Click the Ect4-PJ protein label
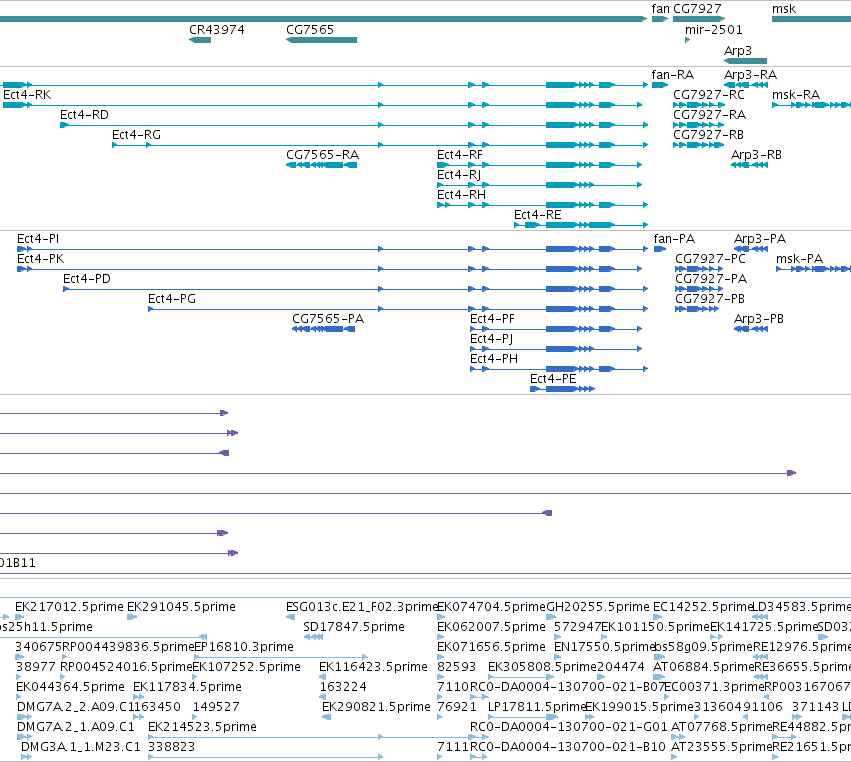 (x=492, y=339)
